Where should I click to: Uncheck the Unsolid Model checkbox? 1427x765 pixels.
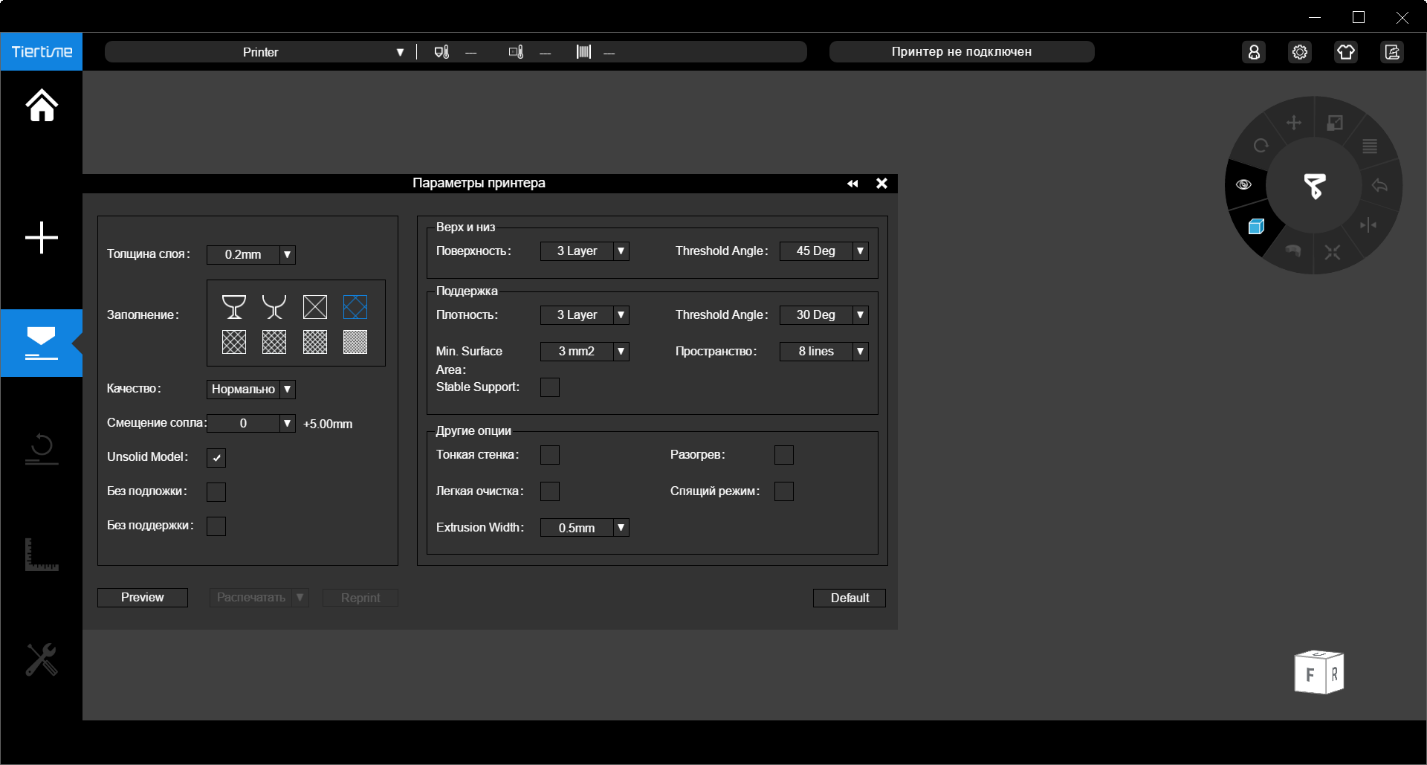click(216, 457)
